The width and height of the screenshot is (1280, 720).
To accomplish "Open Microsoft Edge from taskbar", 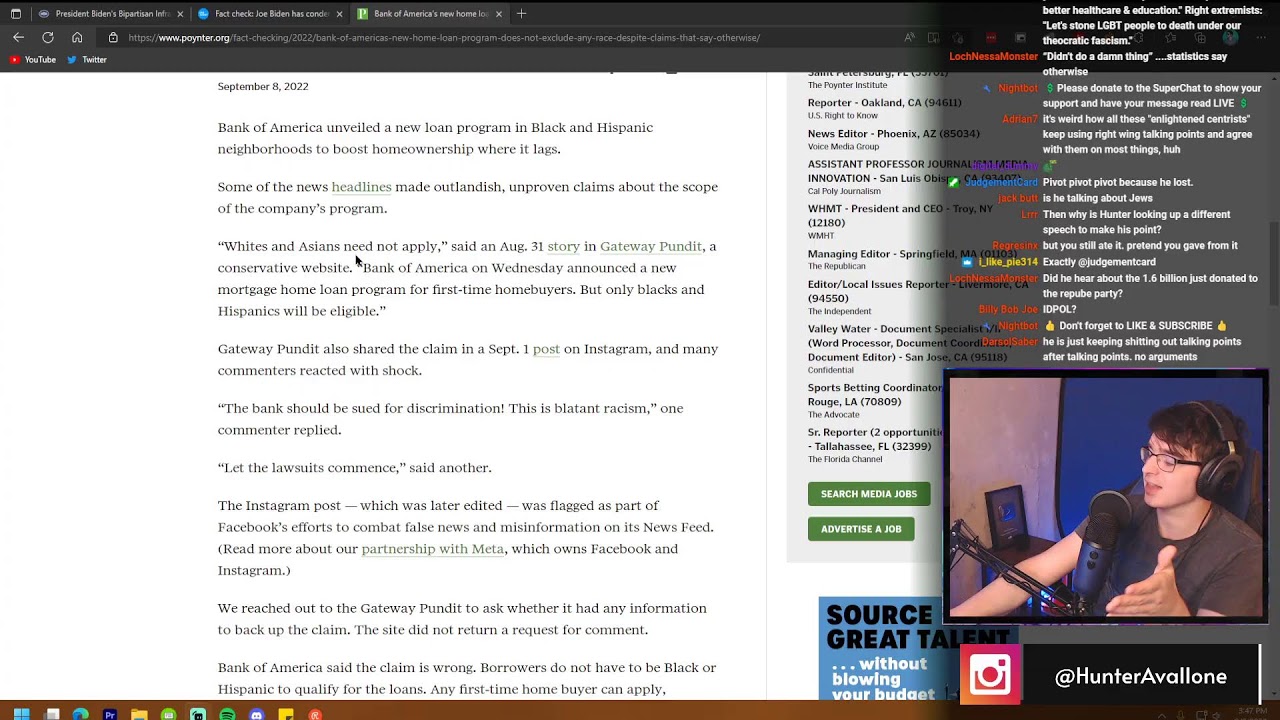I will 81,714.
